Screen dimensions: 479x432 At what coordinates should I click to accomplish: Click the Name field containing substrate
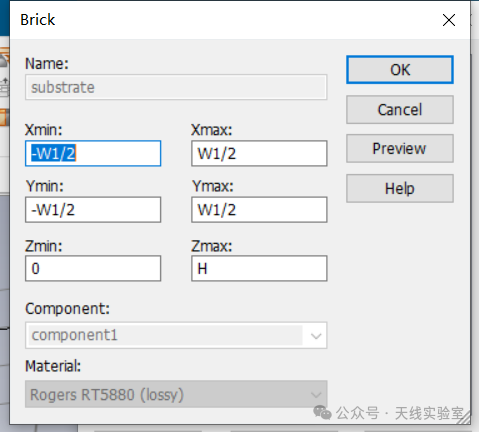point(176,87)
